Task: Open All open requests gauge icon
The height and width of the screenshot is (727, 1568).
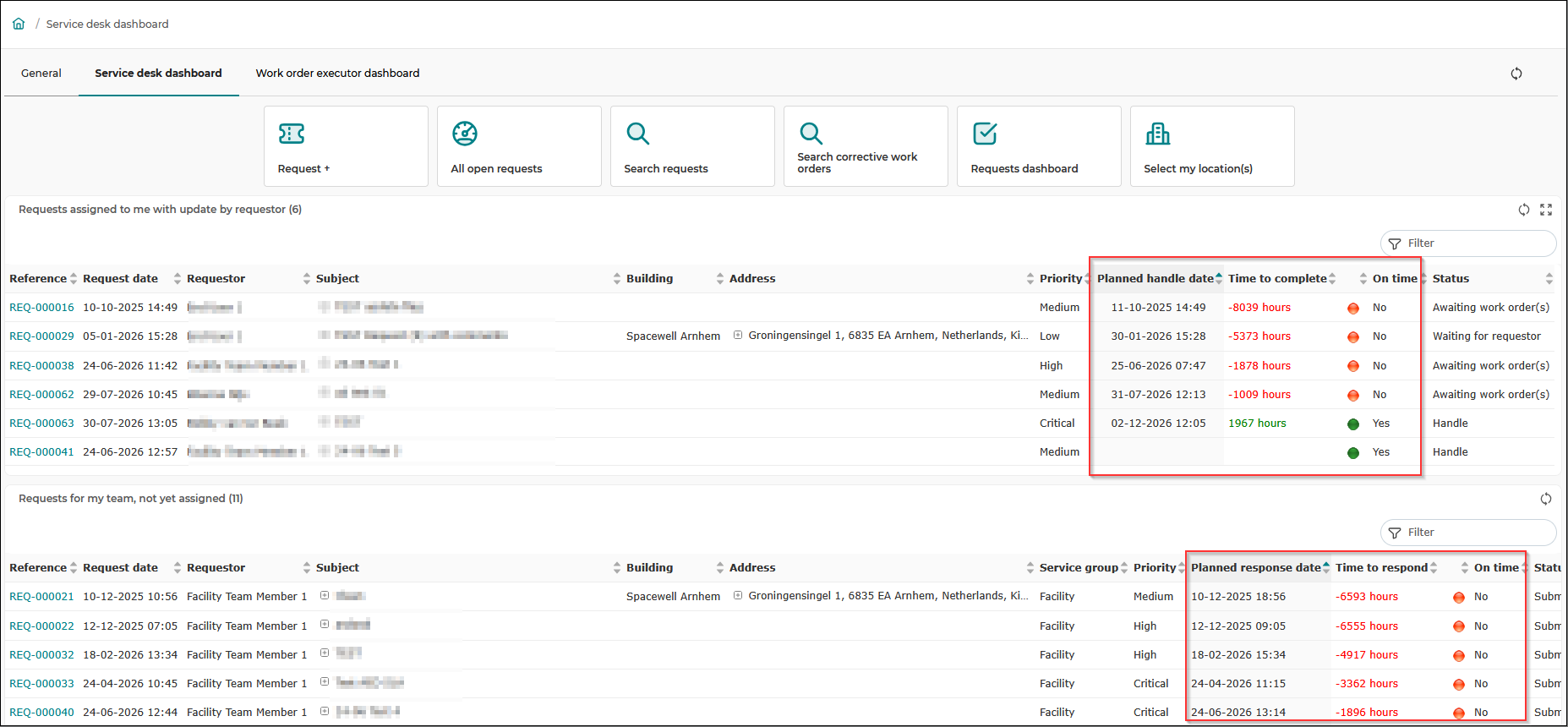Action: click(x=465, y=134)
